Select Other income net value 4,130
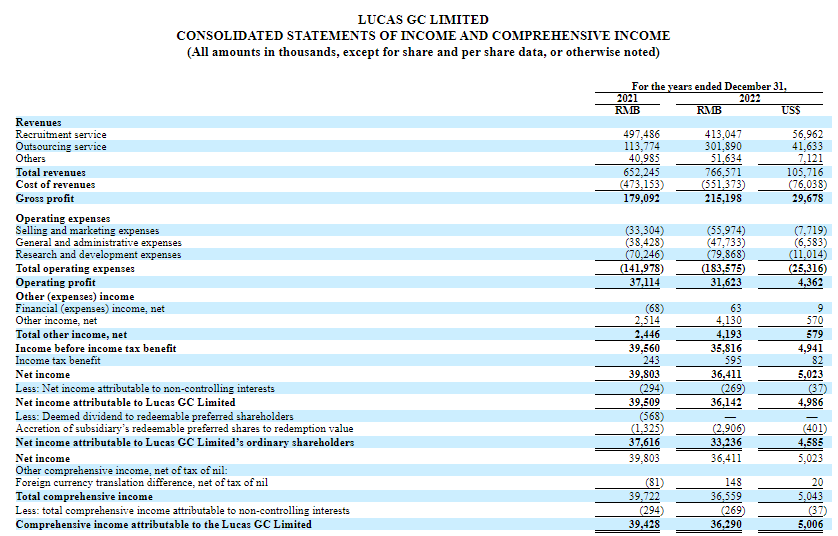Screen dimensions: 838x536 (728, 321)
